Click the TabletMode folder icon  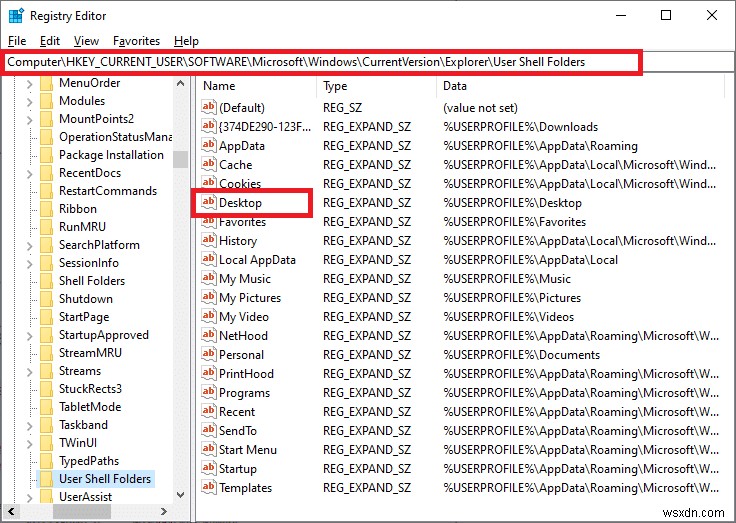click(46, 407)
